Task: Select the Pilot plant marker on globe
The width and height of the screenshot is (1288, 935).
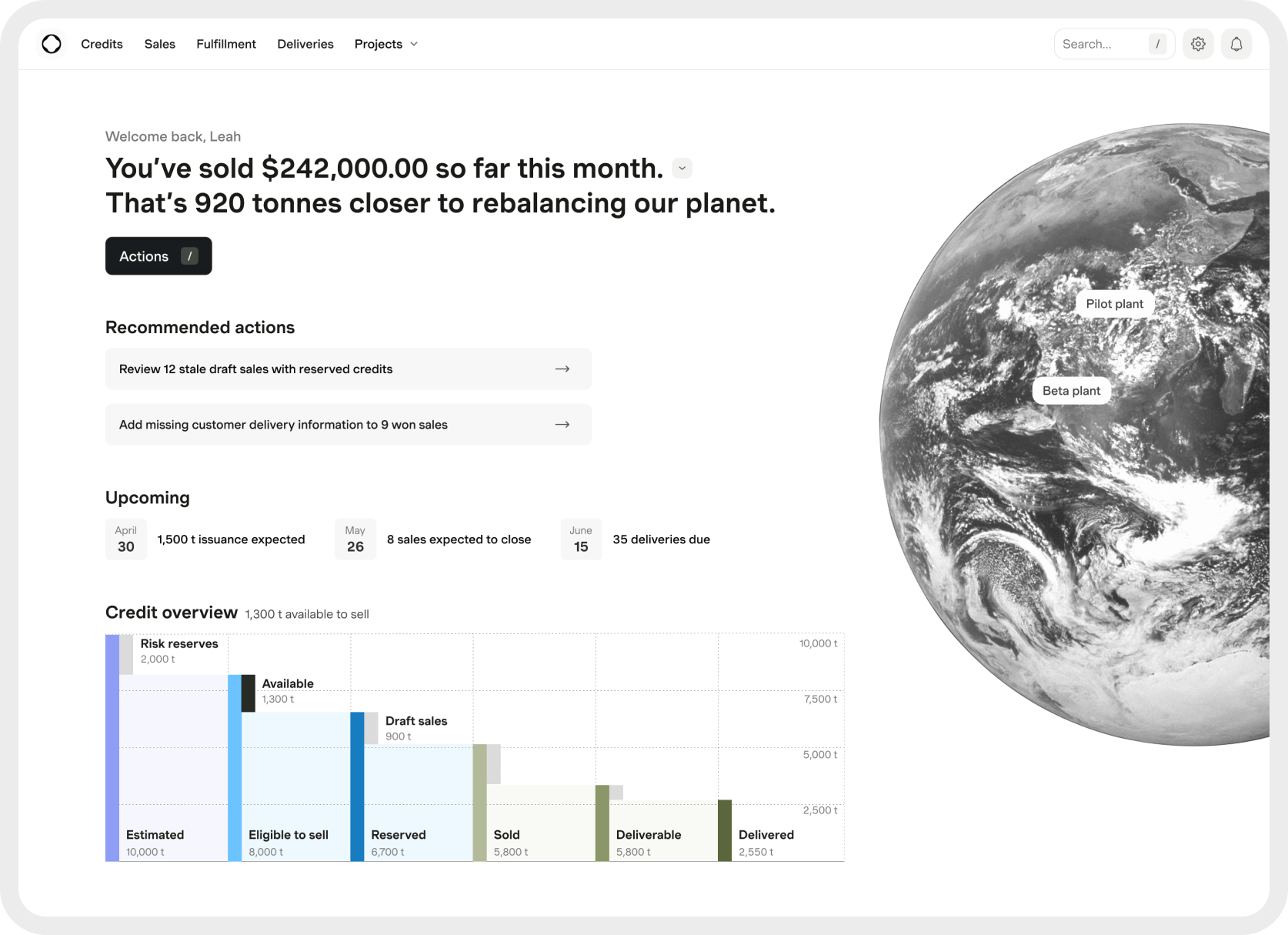Action: pos(1114,303)
